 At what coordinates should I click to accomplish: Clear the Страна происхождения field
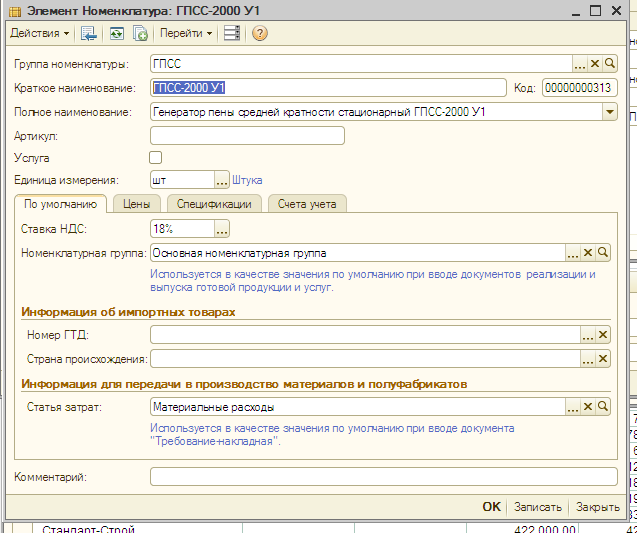[x=603, y=359]
